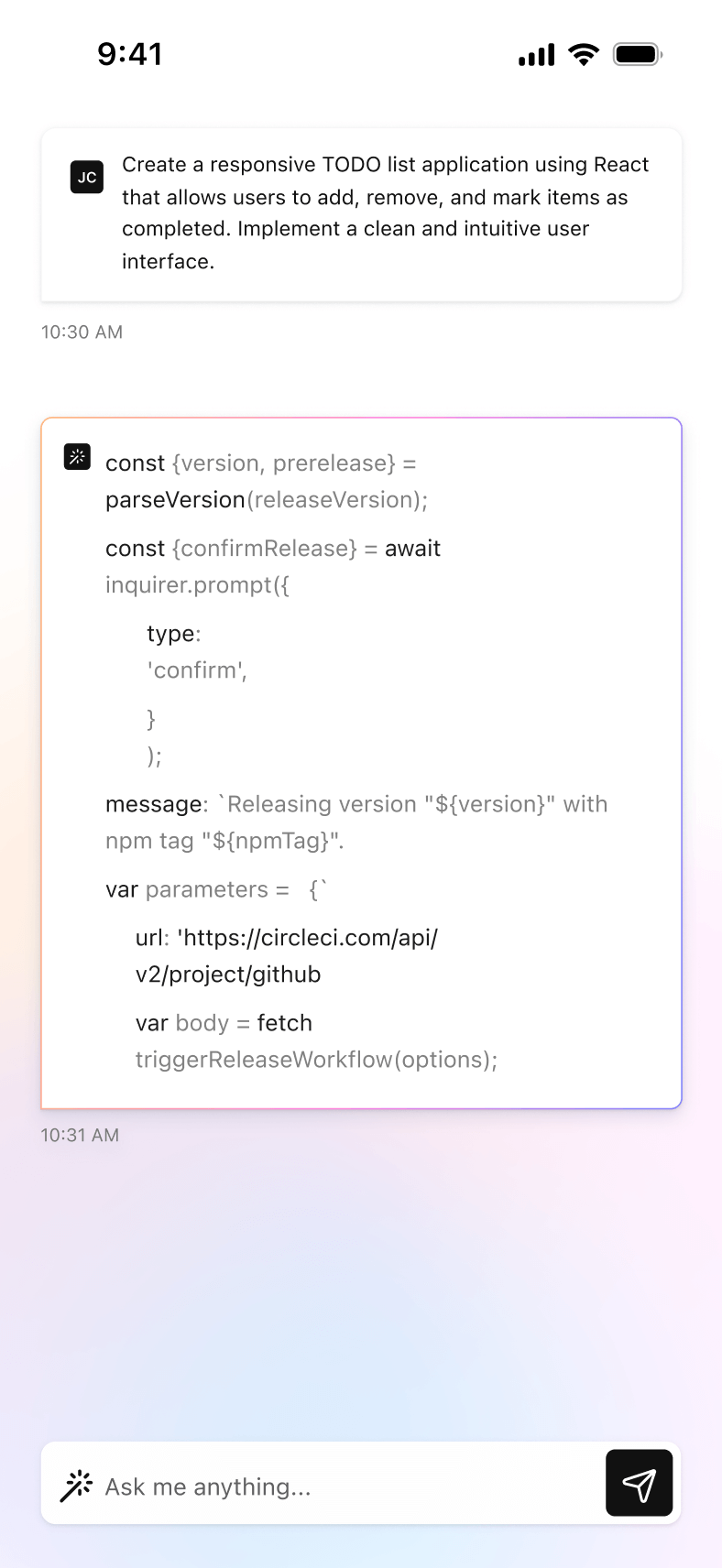Click the triggerReleaseWorkflow(options) code line
Screen dimensions: 722x1568
pos(316,1060)
